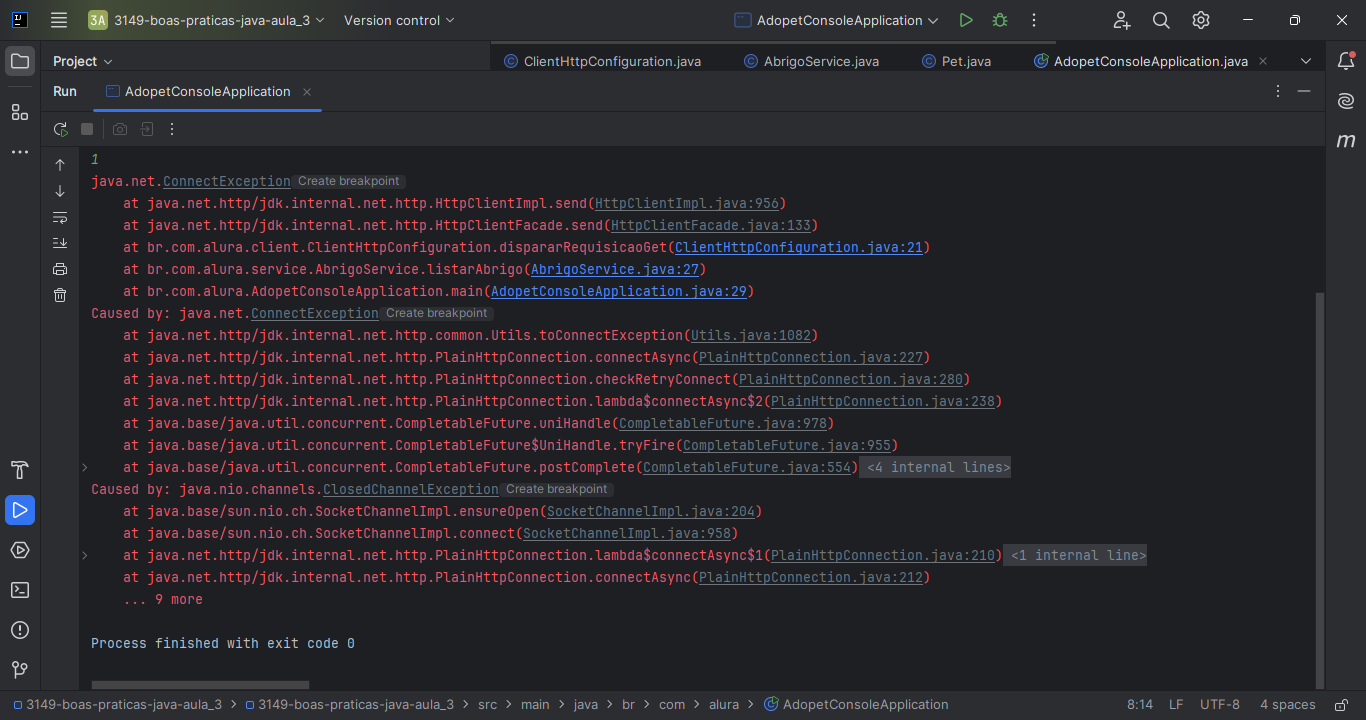Screen dimensions: 1366x720
Task: Open the Problems tool window
Action: (x=20, y=630)
